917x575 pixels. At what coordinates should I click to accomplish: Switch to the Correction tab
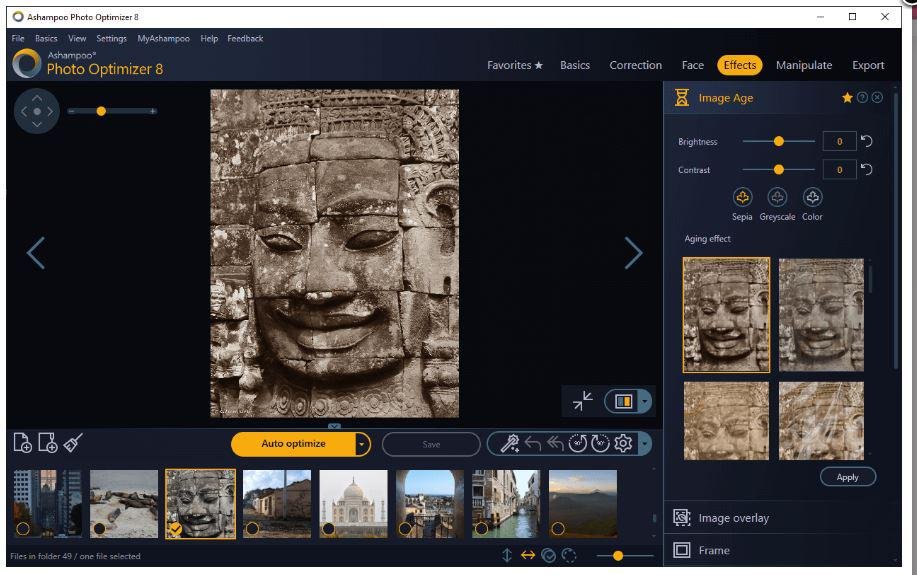point(635,65)
